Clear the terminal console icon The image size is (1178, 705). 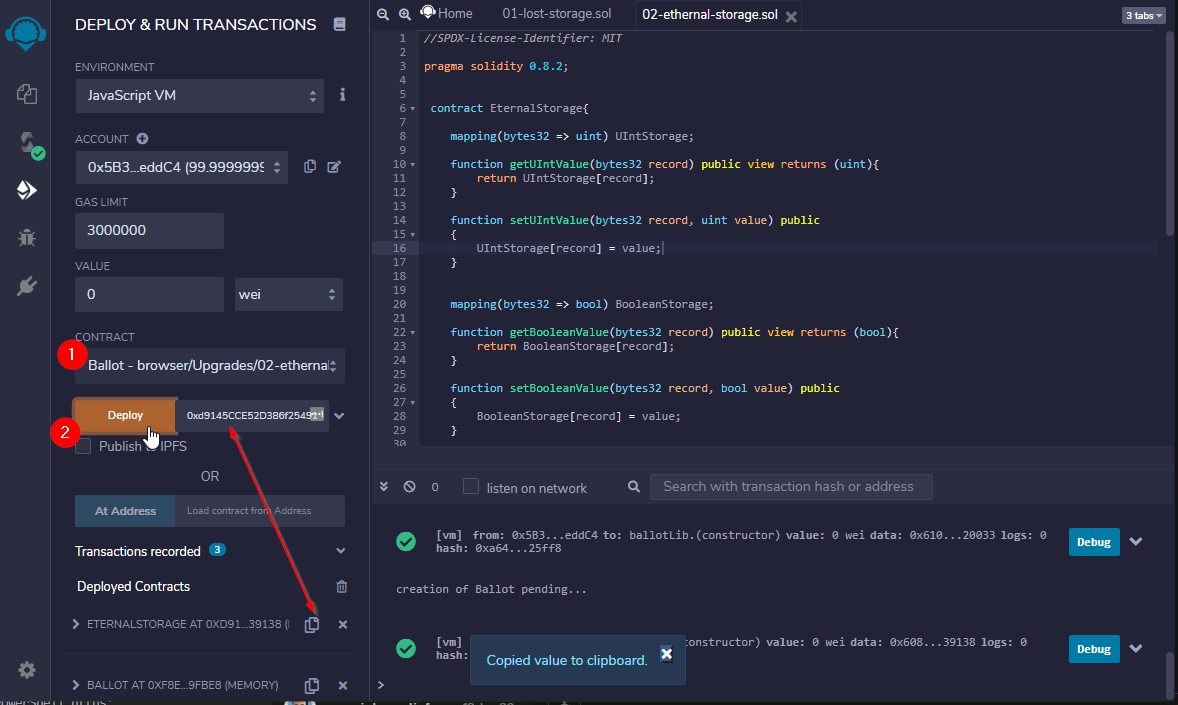[x=409, y=486]
